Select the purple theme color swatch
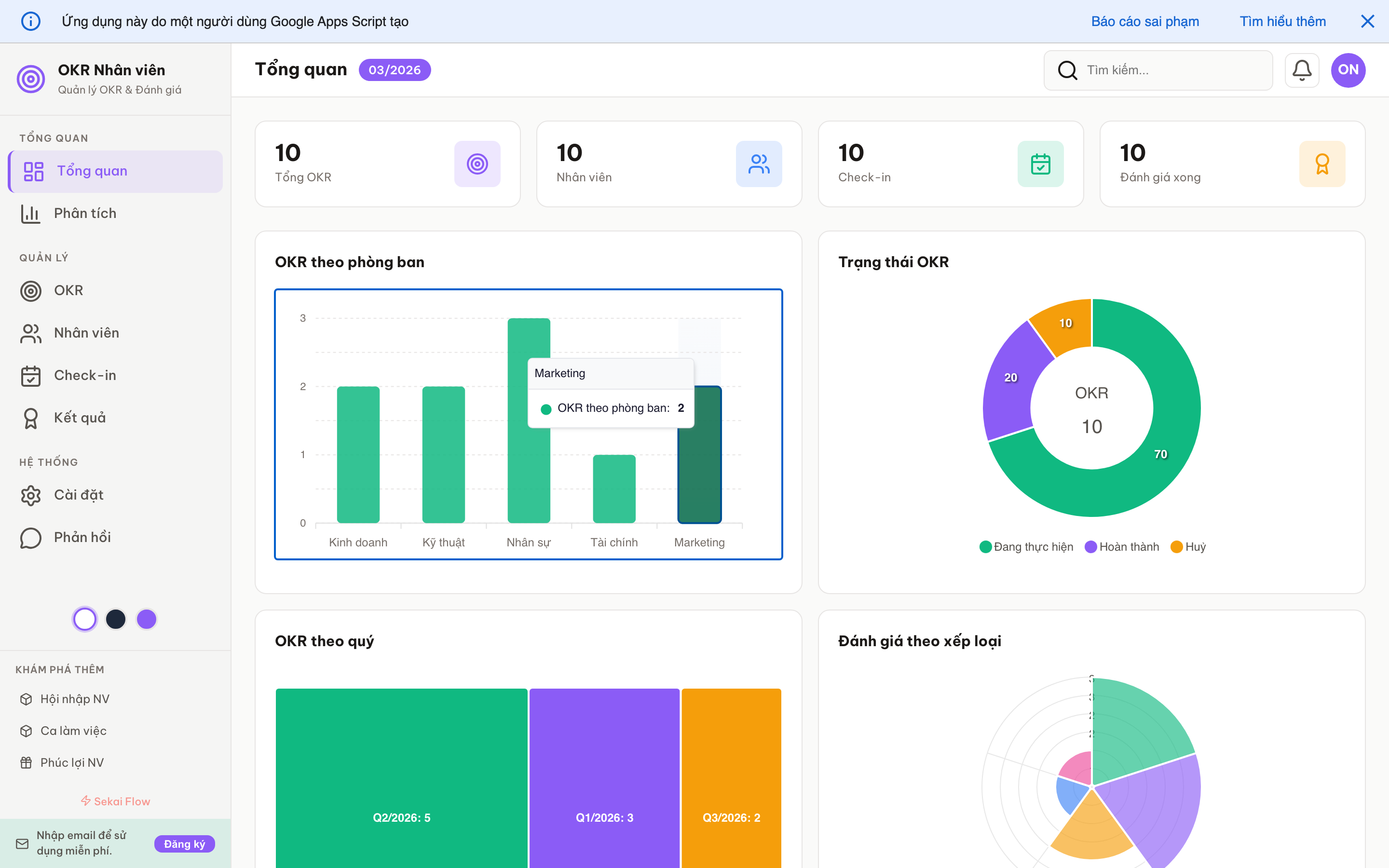The height and width of the screenshot is (868, 1389). pos(146,619)
